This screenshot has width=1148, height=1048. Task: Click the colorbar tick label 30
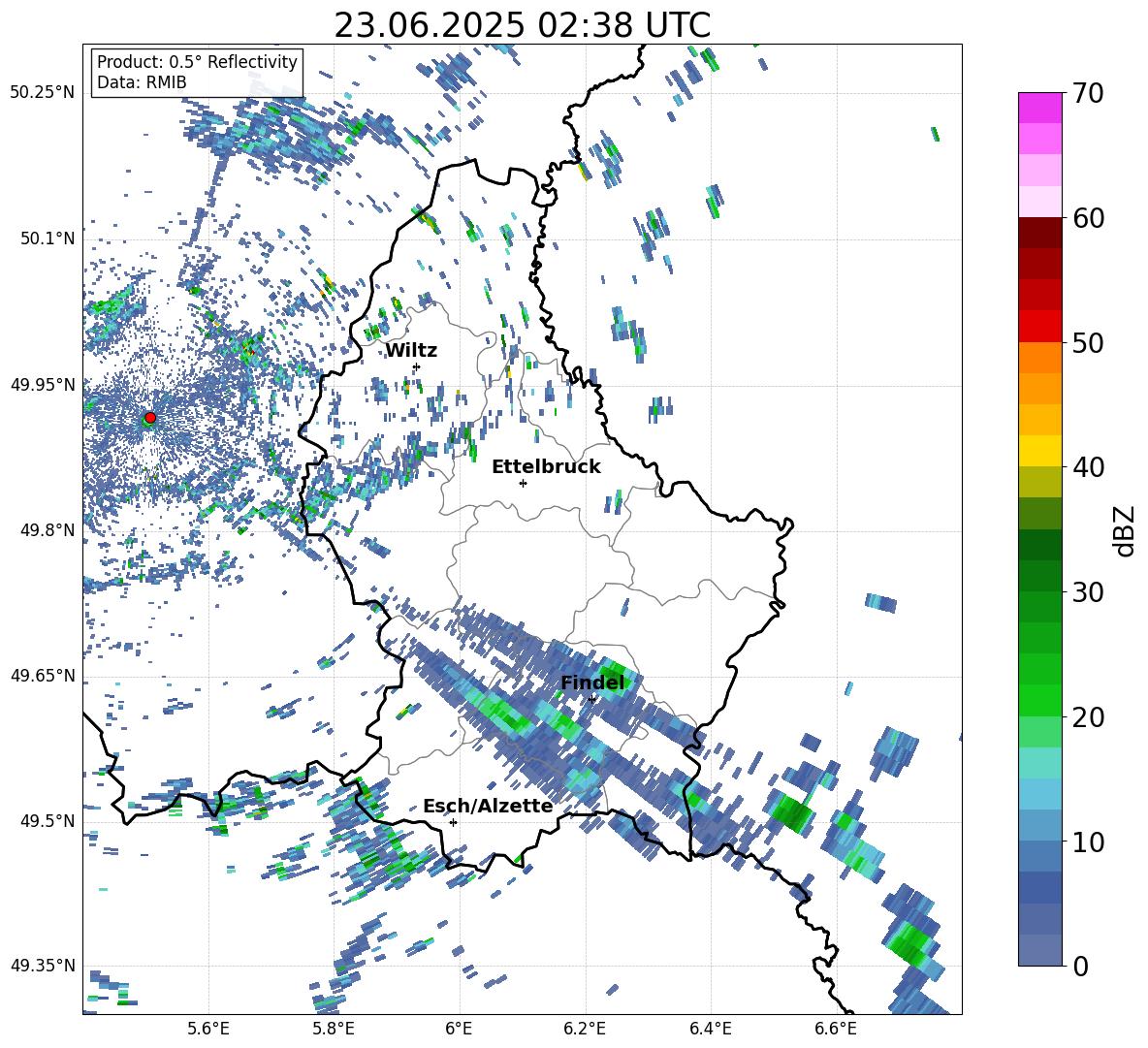pos(1088,592)
